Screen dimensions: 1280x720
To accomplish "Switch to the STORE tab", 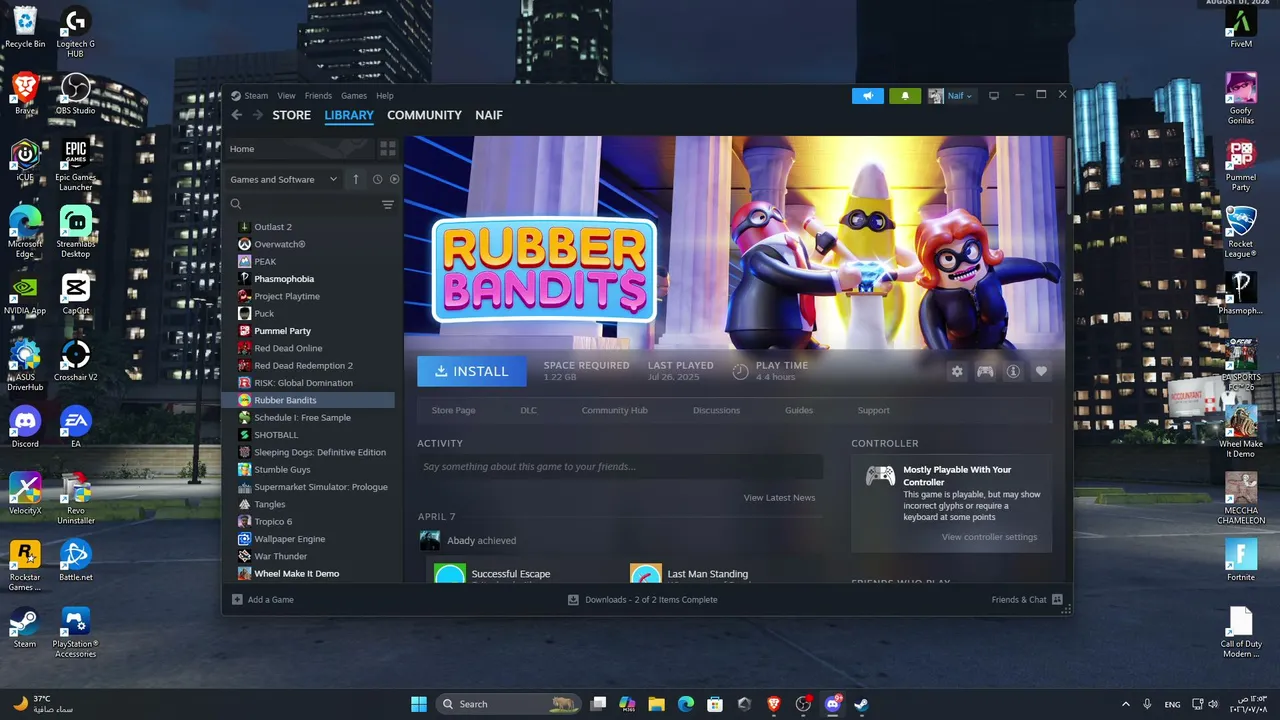I will click(x=292, y=115).
